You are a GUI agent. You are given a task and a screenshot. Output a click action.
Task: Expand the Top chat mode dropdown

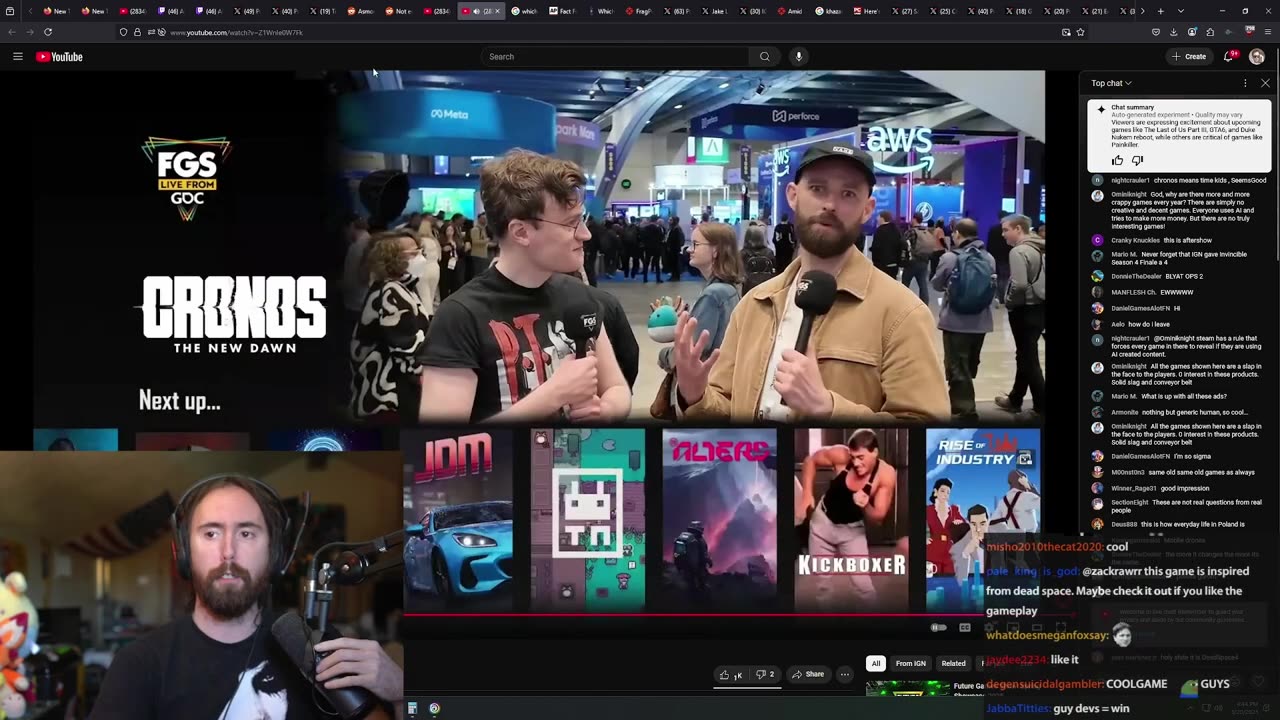1111,83
